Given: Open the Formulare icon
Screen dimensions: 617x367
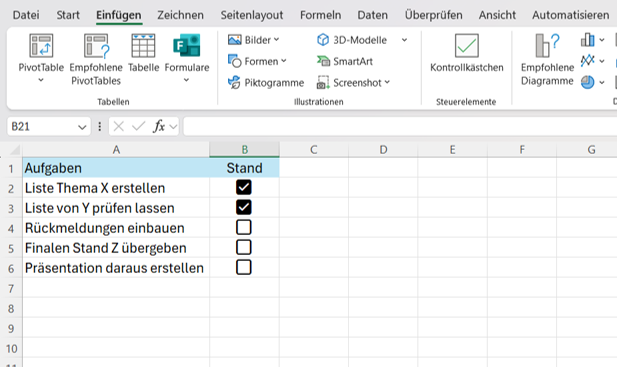Looking at the screenshot, I should coord(187,46).
